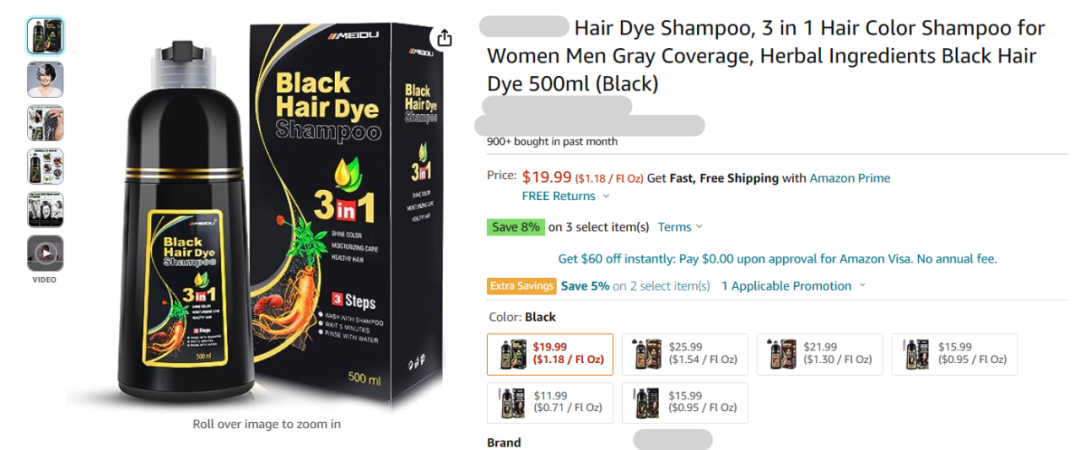Expand the FREE Returns chevron
This screenshot has width=1080, height=450.
click(606, 196)
